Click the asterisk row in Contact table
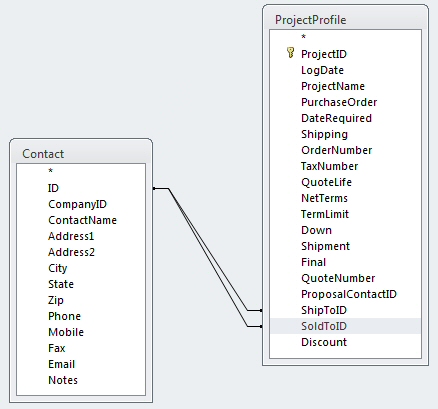Screen dimensions: 438x409 coord(81,171)
